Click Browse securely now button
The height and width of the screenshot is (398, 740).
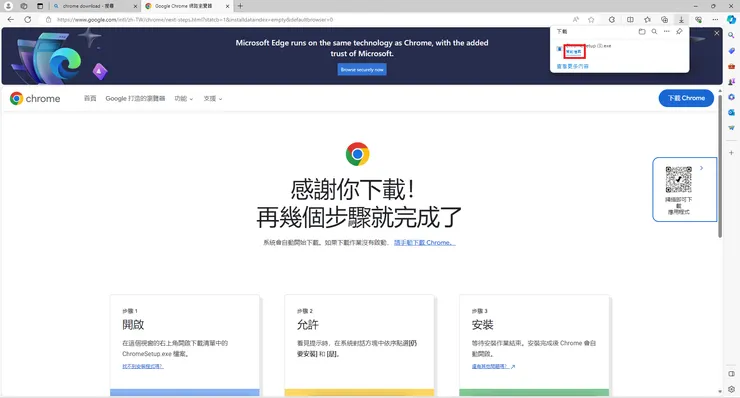point(362,69)
